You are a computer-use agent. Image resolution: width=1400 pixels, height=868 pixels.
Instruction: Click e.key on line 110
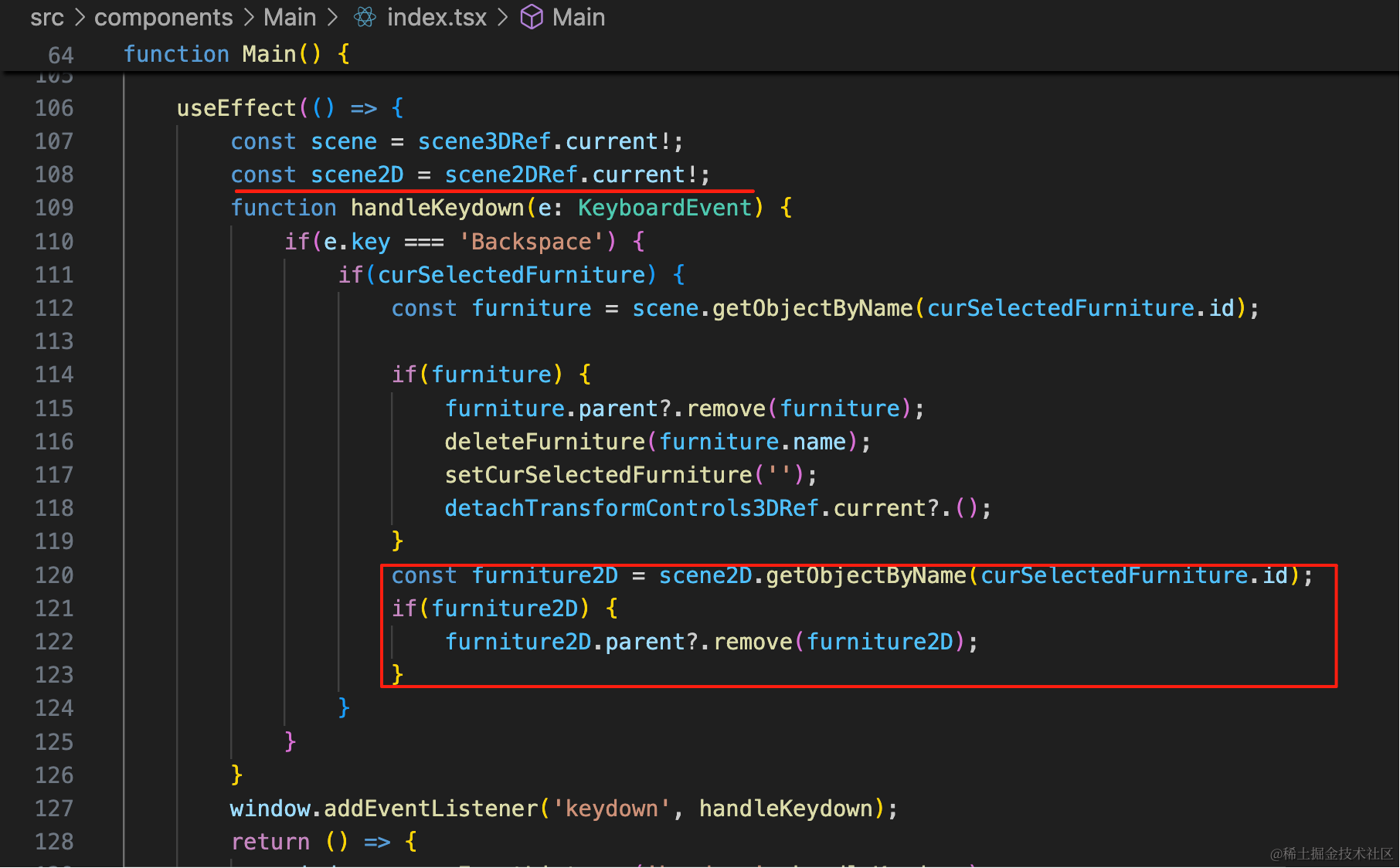[x=357, y=242]
